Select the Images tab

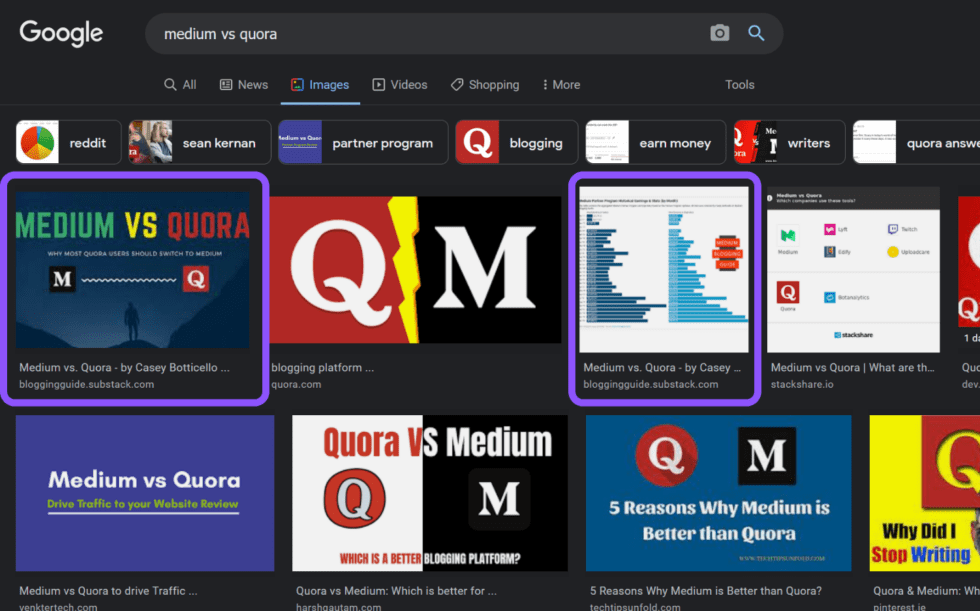(320, 84)
